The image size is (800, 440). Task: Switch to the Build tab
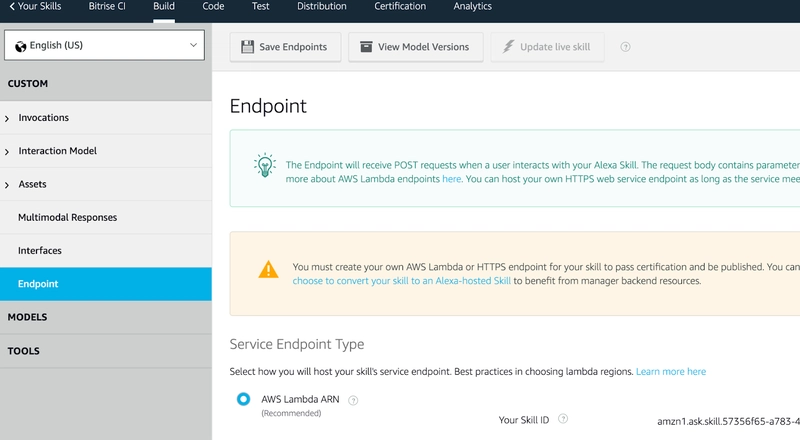164,6
